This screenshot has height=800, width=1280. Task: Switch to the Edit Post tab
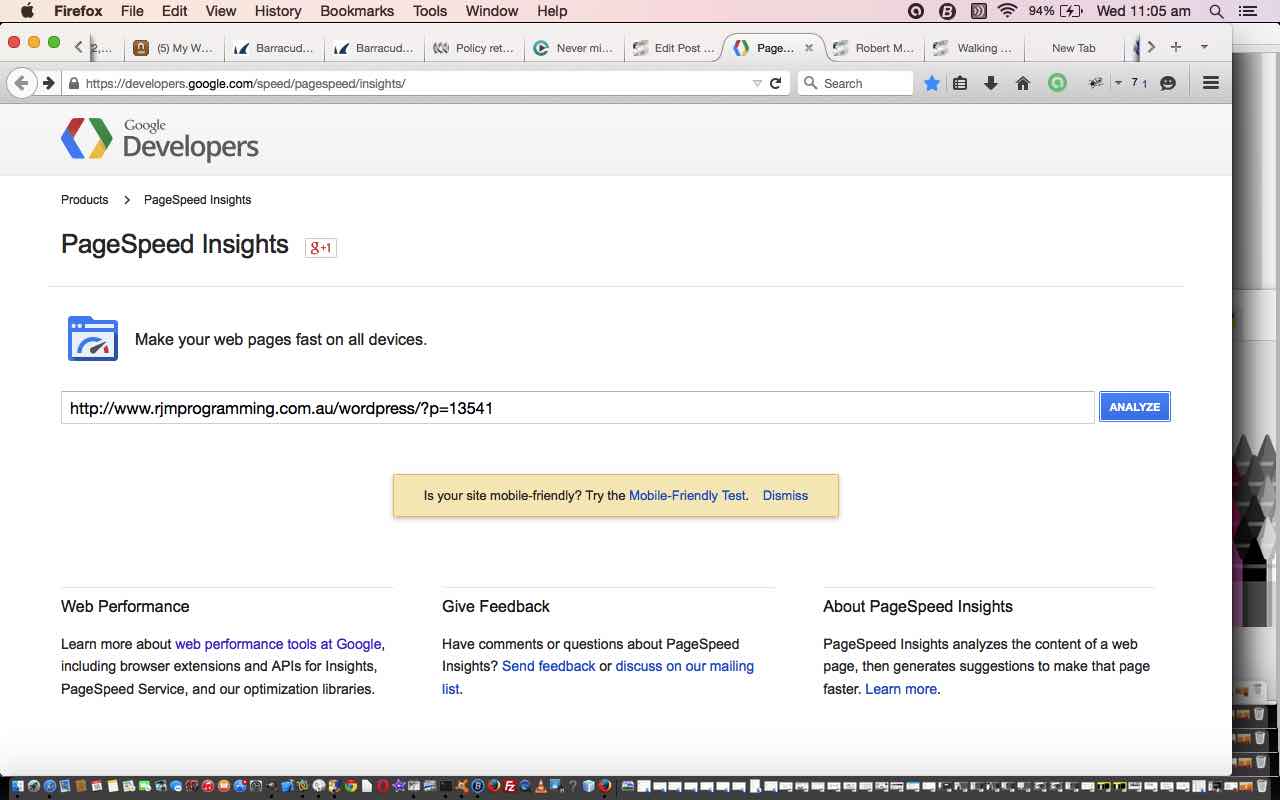click(673, 47)
